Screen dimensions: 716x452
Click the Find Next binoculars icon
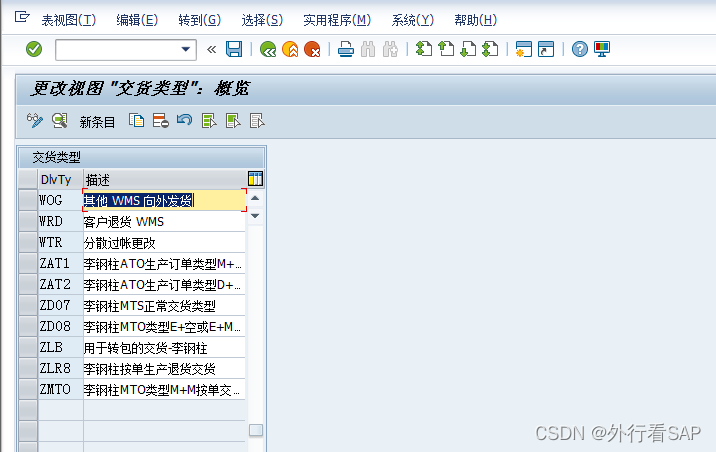(390, 49)
